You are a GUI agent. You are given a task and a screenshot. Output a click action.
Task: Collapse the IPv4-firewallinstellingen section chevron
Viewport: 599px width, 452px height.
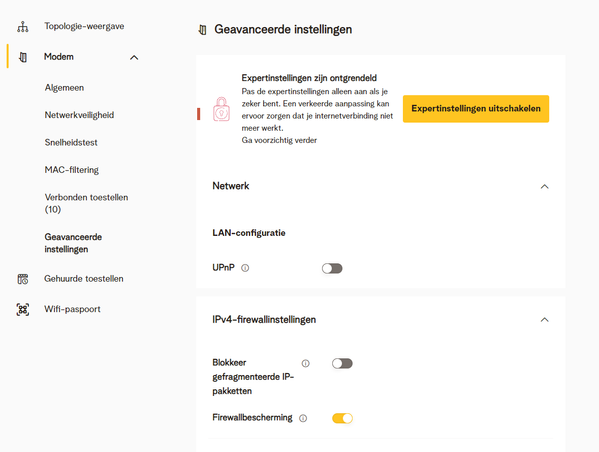coord(545,320)
